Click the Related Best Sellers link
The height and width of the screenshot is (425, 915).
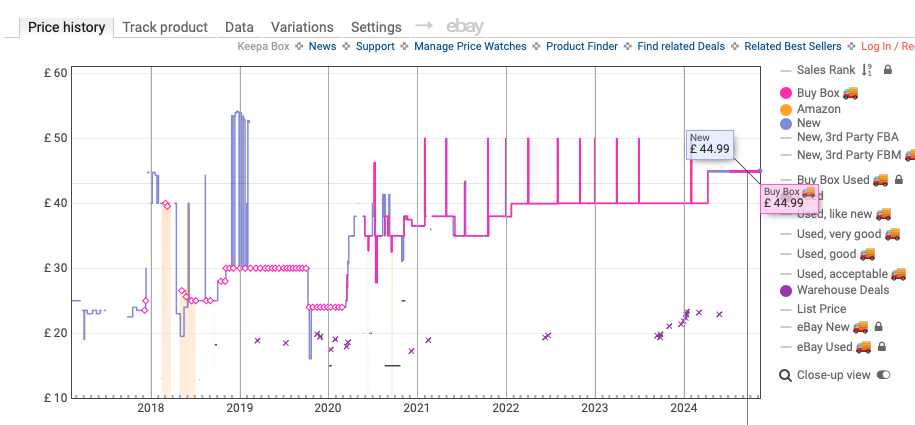coord(792,46)
